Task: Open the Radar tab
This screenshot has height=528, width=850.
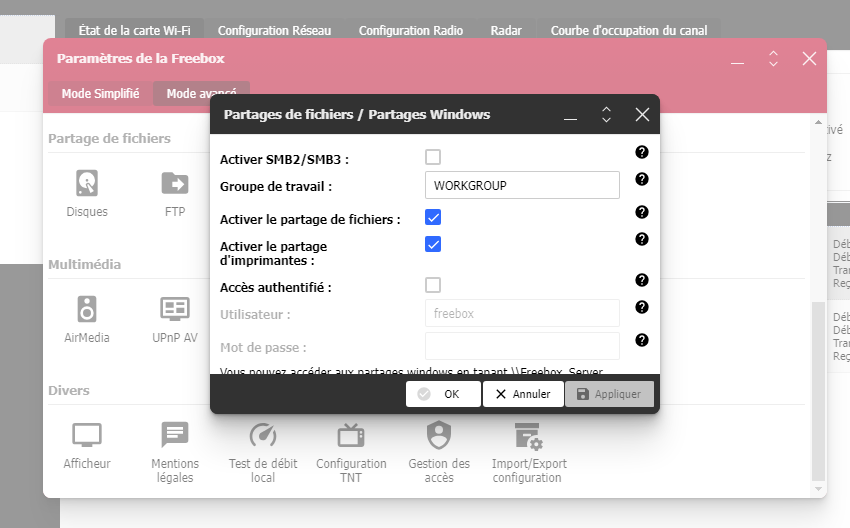Action: tap(506, 30)
